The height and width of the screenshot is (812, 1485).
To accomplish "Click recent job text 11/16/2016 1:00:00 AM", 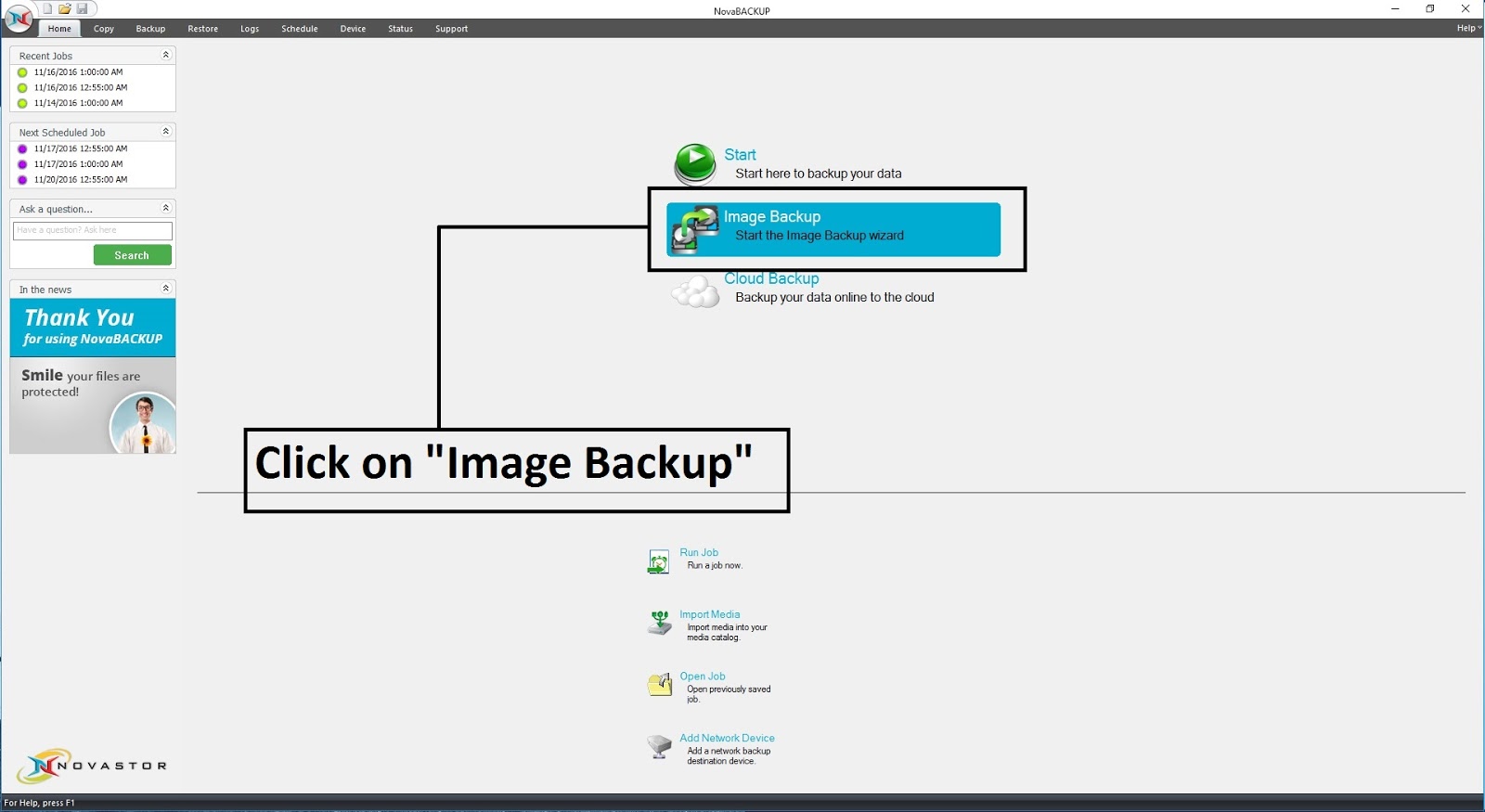I will (x=78, y=72).
